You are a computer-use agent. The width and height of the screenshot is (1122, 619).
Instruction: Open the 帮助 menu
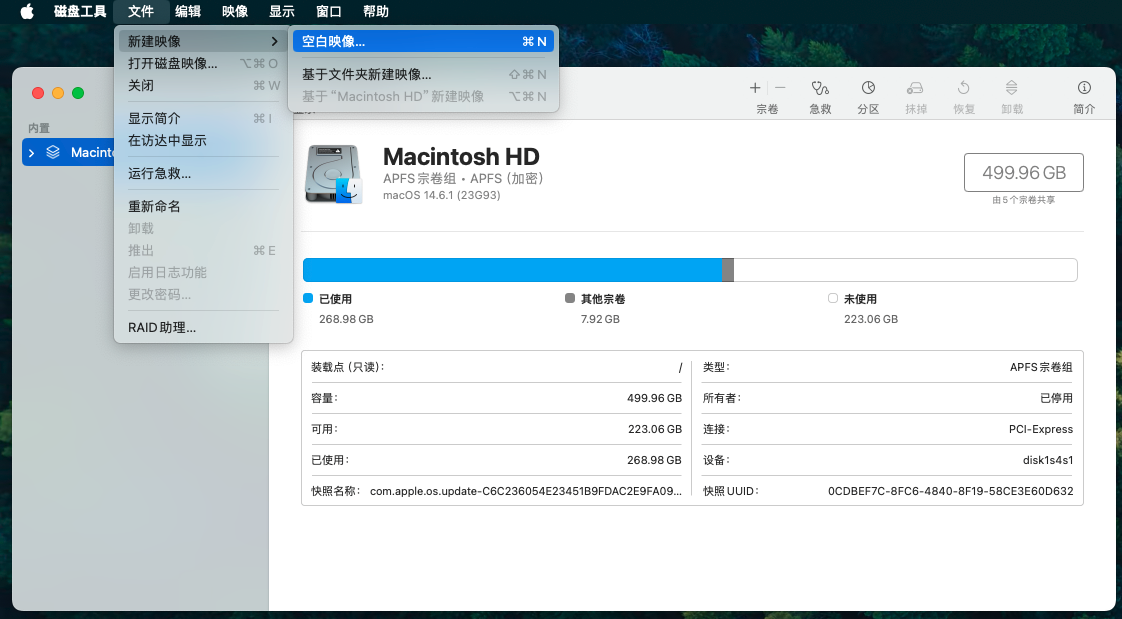pos(376,11)
